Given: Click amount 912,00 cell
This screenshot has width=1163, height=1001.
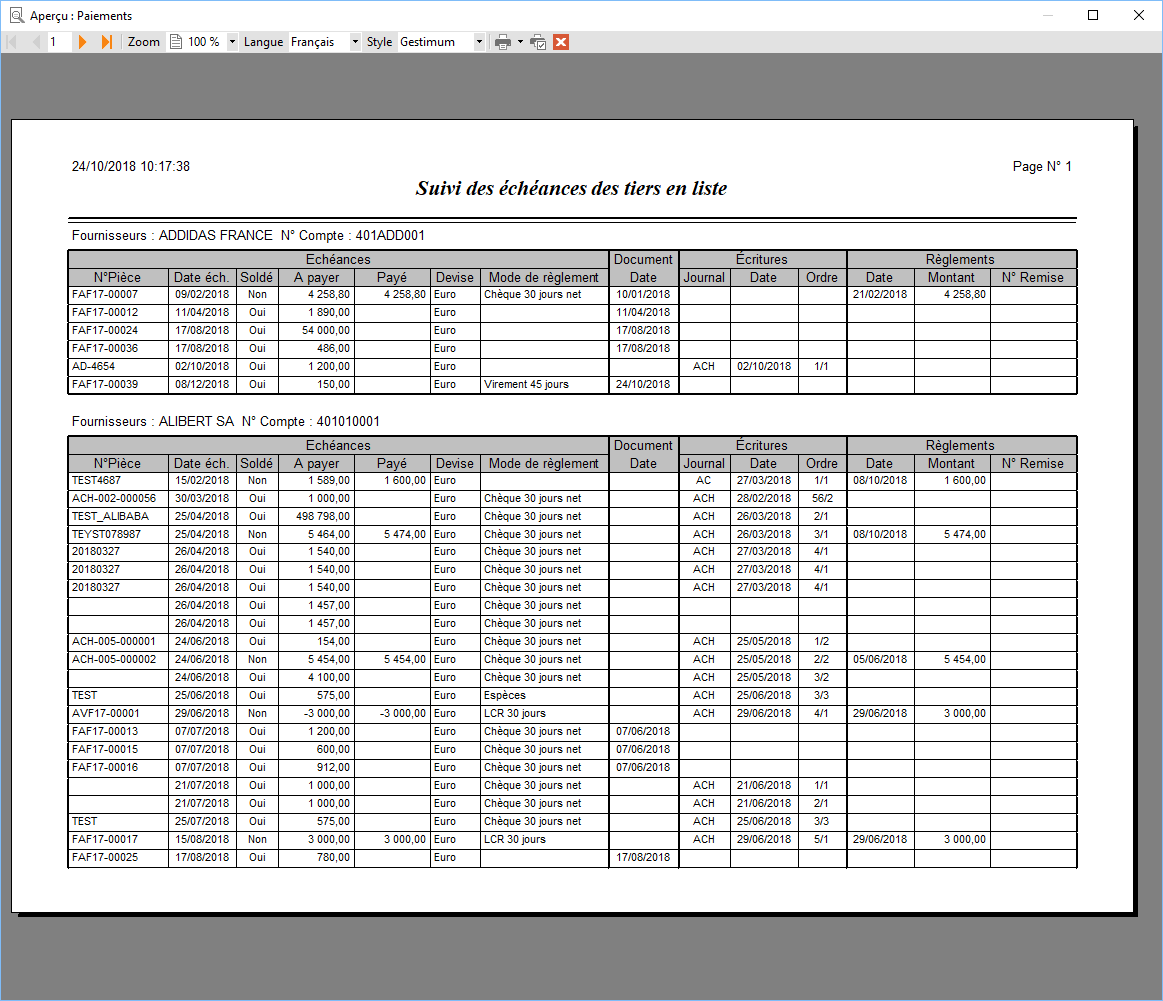Looking at the screenshot, I should pyautogui.click(x=317, y=767).
